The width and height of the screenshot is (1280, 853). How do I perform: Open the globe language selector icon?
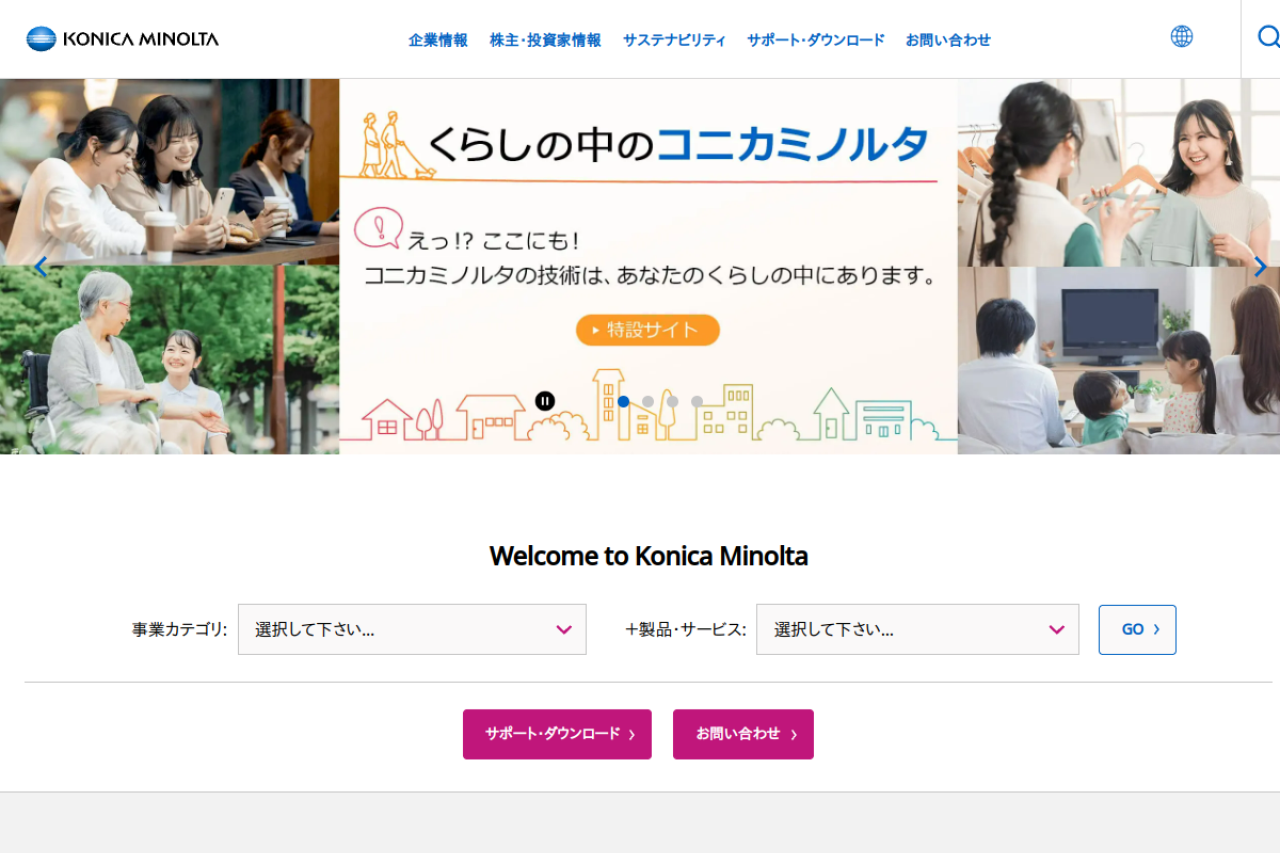pyautogui.click(x=1182, y=37)
